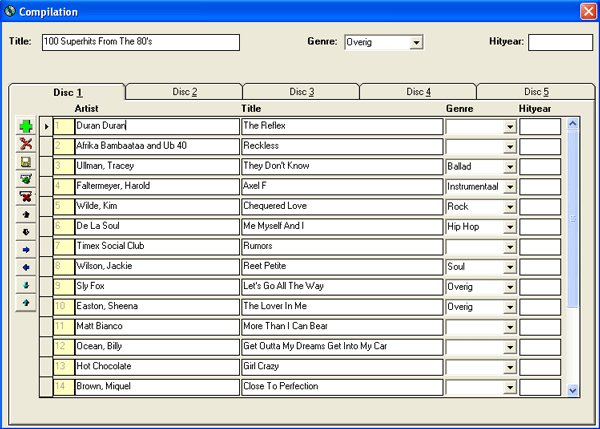Click the Wilde, Kim artist field
The height and width of the screenshot is (429, 600).
point(157,206)
